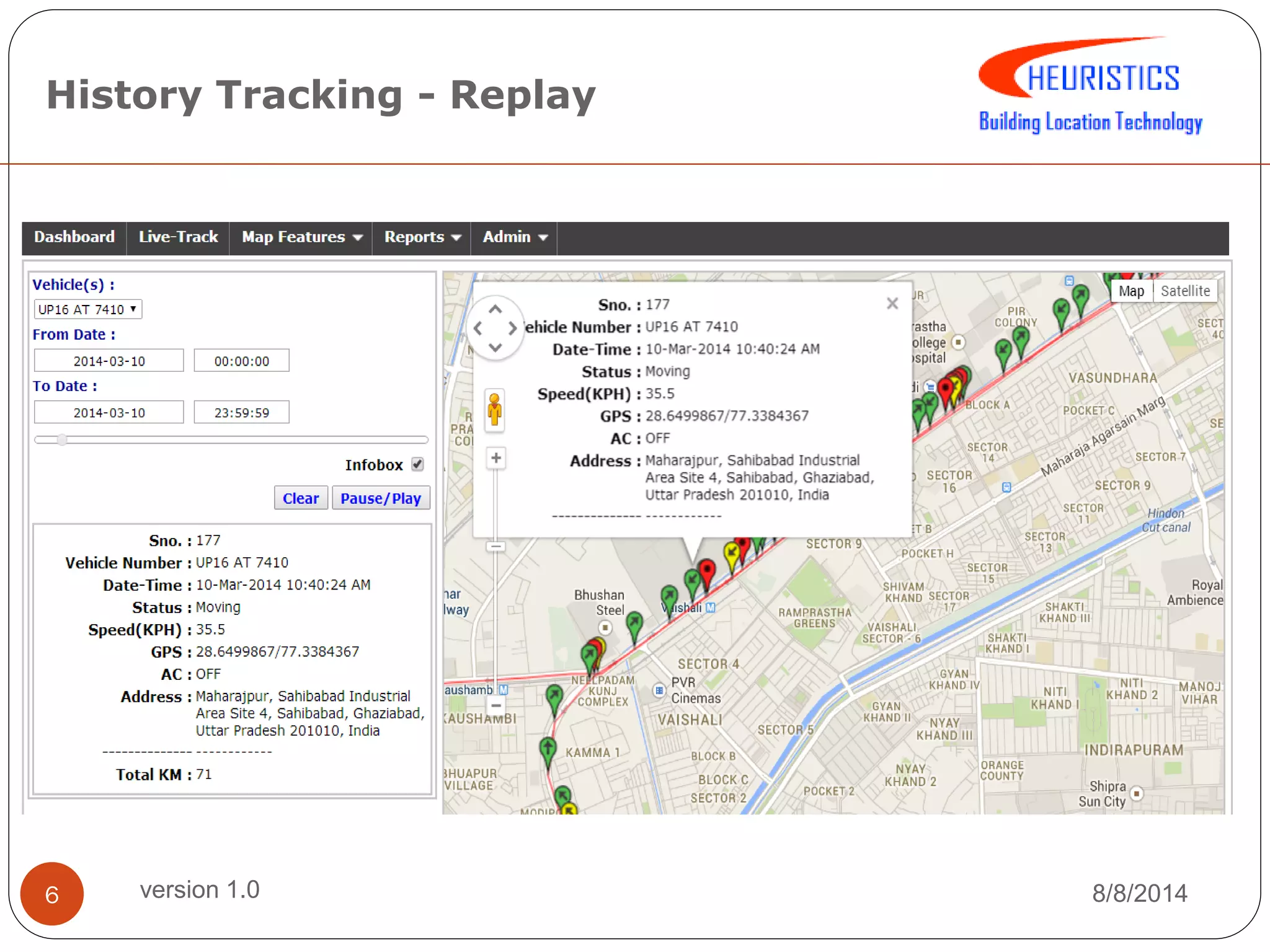This screenshot has width=1270, height=952.
Task: Open the Dashboard menu item
Action: [74, 237]
